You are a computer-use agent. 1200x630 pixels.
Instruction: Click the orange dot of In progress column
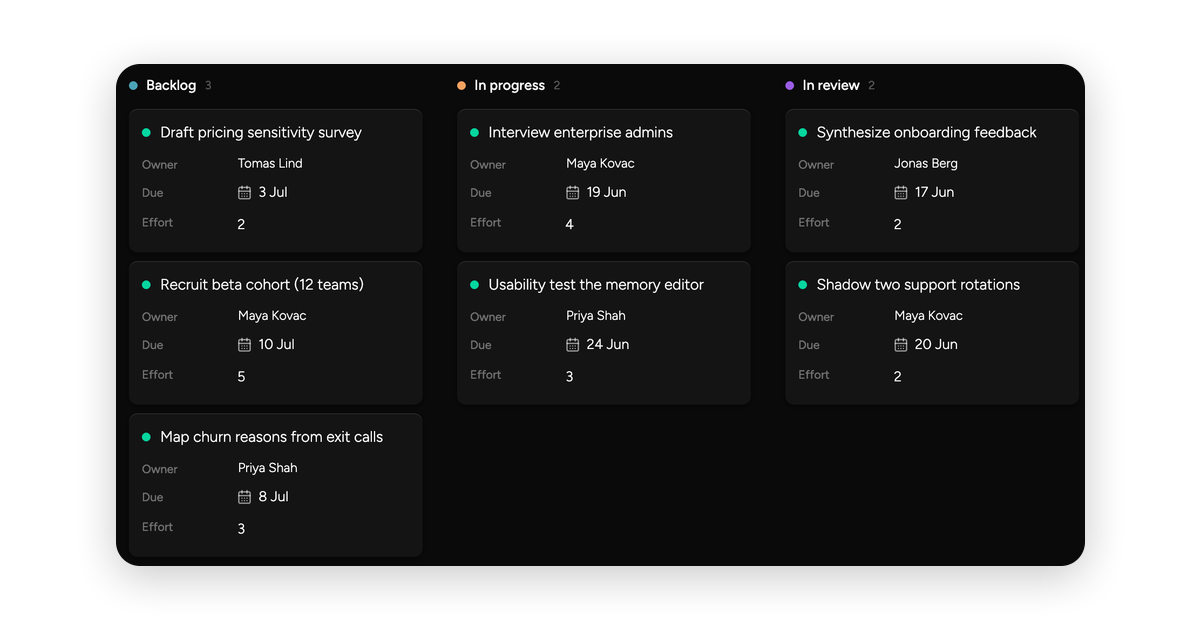(x=462, y=86)
